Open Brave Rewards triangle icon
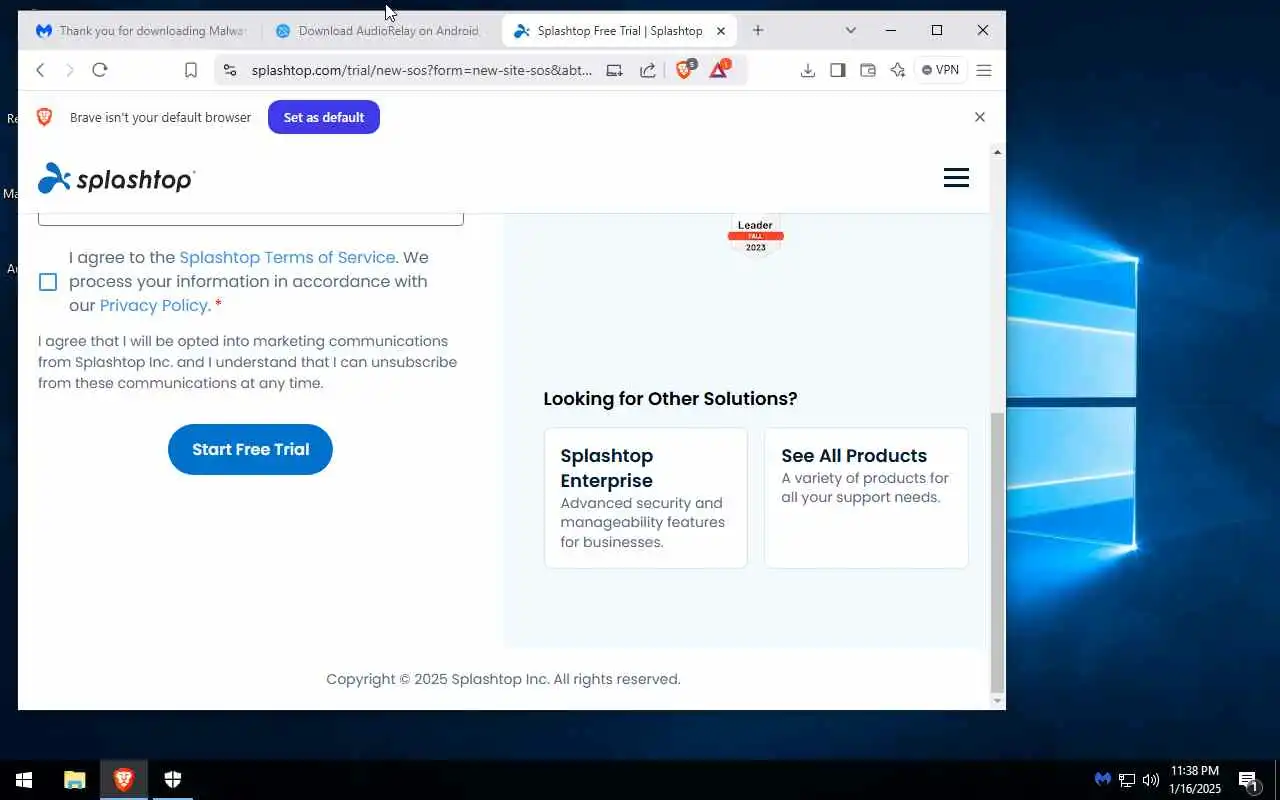This screenshot has width=1280, height=800. pos(719,69)
